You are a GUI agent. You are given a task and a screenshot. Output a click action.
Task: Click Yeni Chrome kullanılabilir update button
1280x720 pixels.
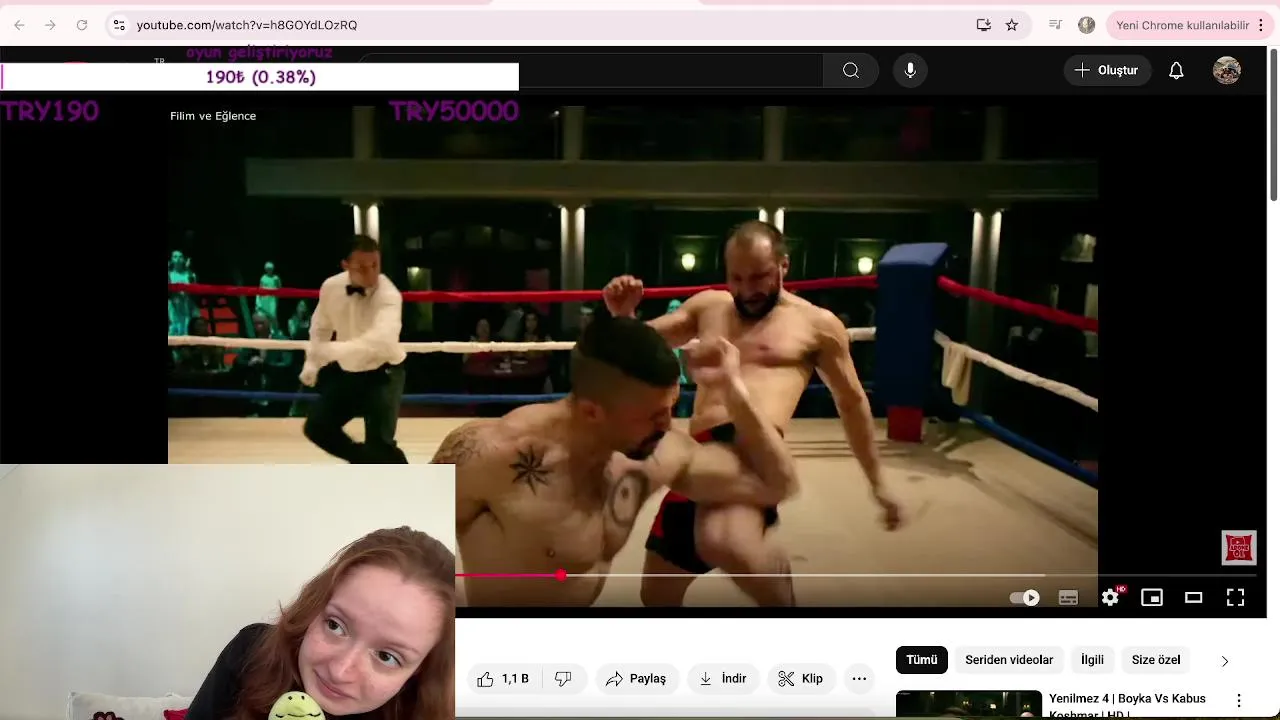[x=1182, y=25]
